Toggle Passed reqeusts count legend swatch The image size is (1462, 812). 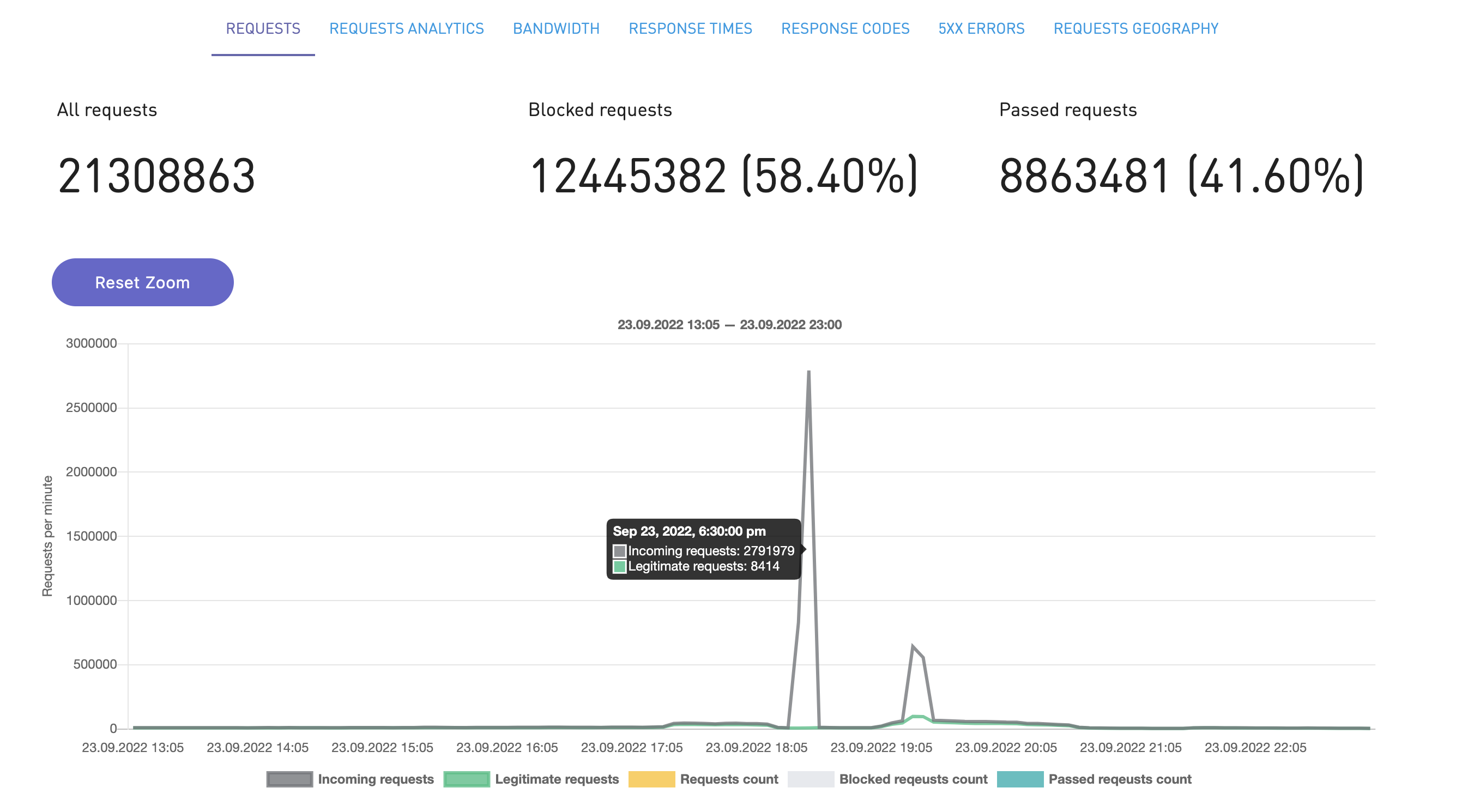tap(1020, 779)
